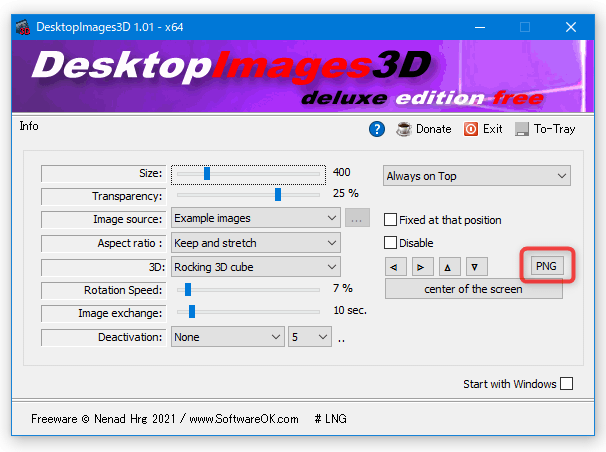606x452 pixels.
Task: Open the Deactivation number dropdown showing 5
Action: click(x=310, y=337)
